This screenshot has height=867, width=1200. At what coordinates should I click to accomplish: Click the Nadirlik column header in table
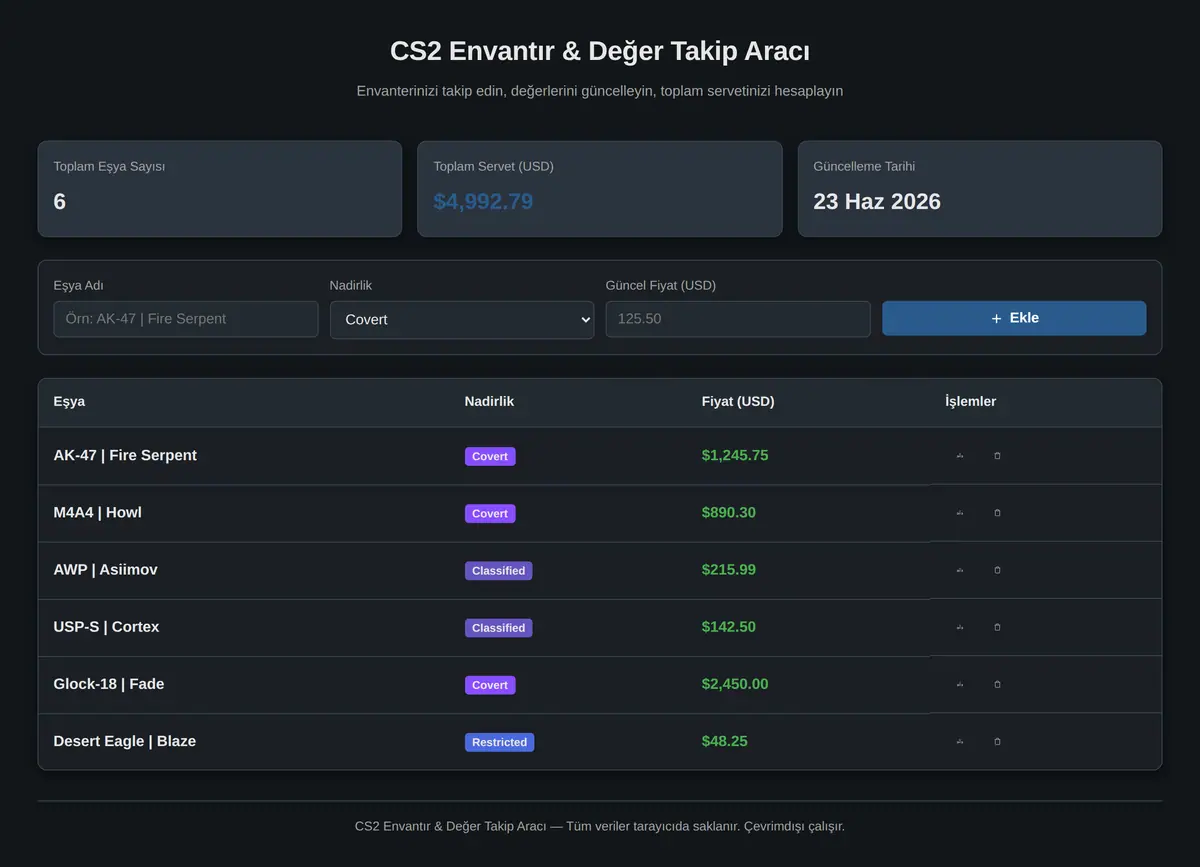489,401
